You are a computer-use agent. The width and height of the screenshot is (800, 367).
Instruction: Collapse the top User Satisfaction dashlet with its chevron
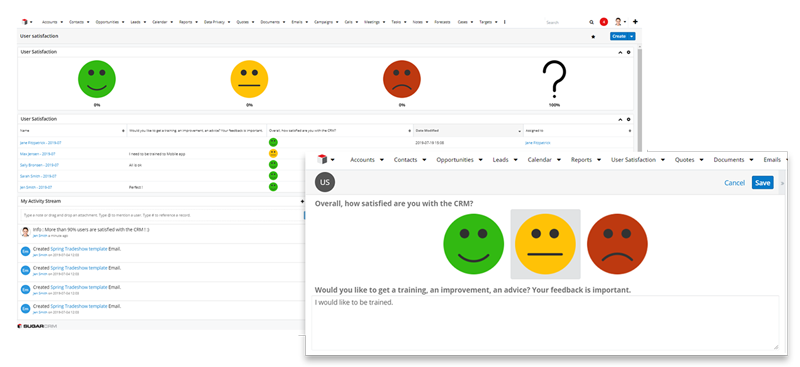(620, 52)
